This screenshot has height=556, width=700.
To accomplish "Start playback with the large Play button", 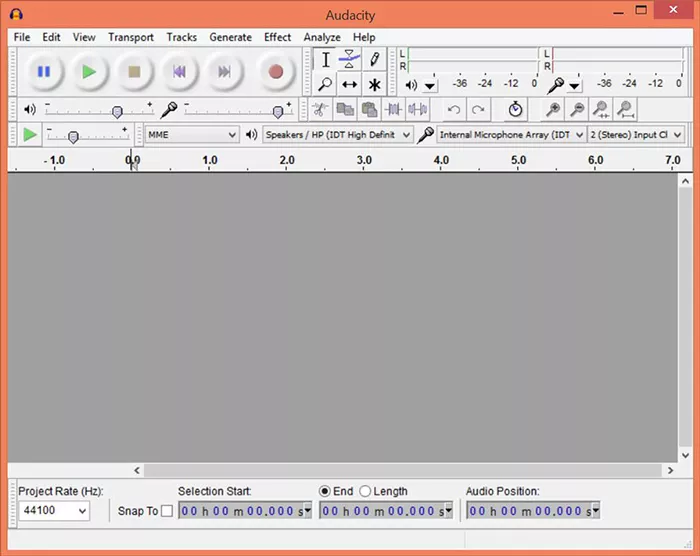I will [89, 71].
